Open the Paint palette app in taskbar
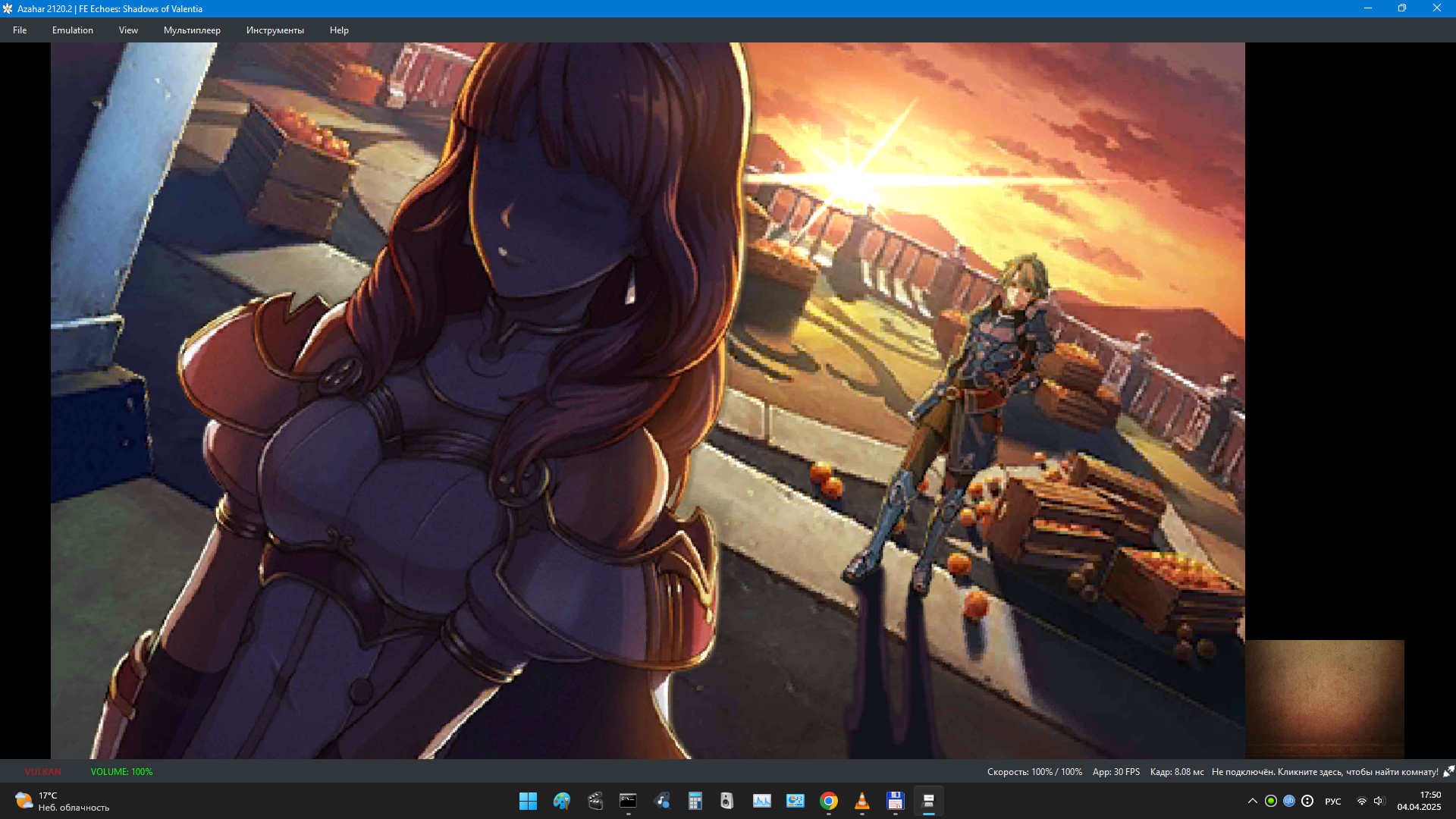The image size is (1456, 819). [561, 801]
